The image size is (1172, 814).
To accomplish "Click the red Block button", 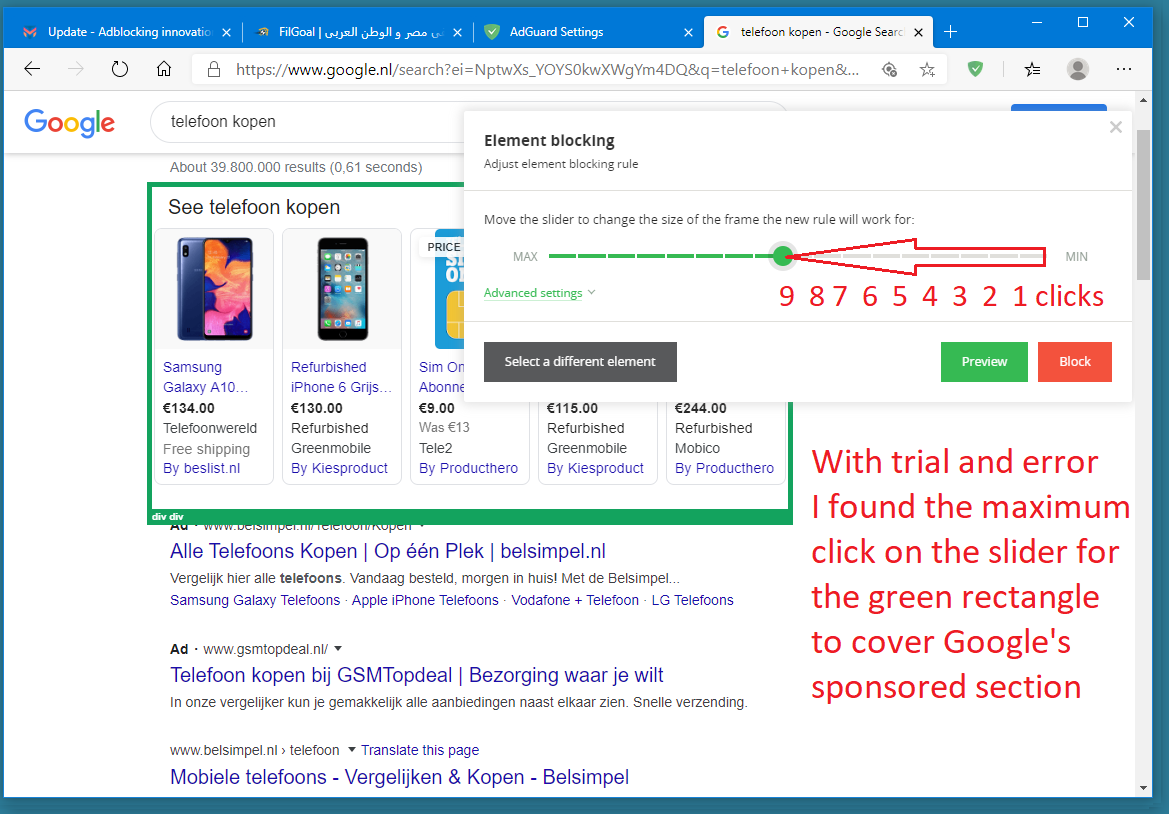I will click(x=1075, y=362).
